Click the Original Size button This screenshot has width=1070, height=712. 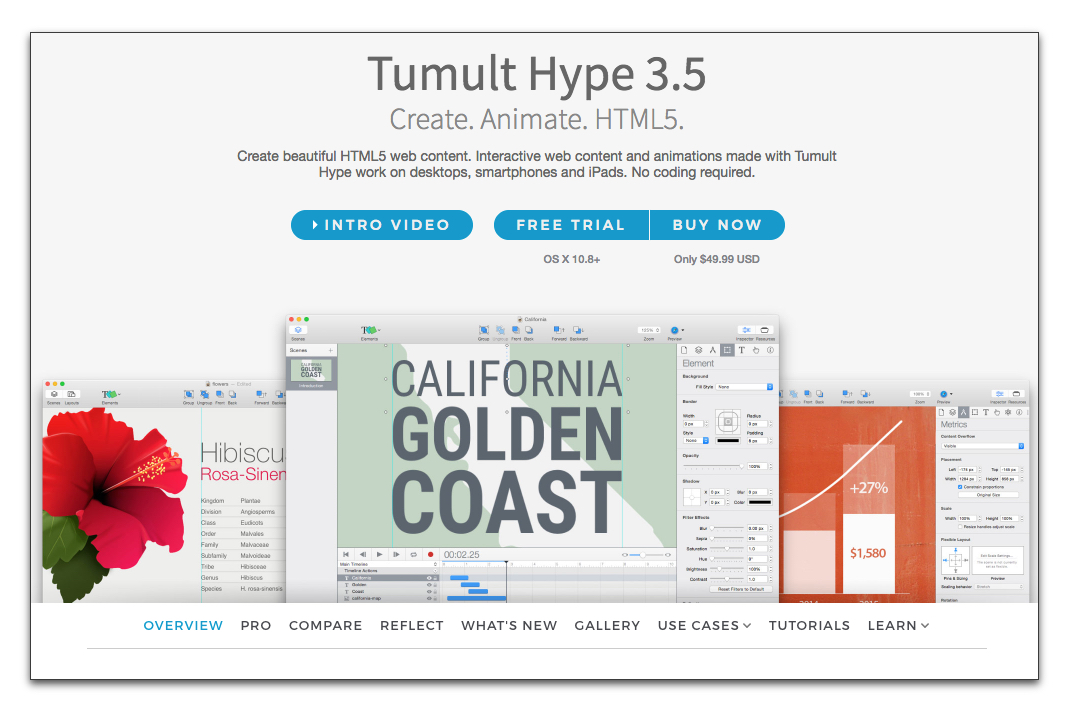click(x=988, y=495)
